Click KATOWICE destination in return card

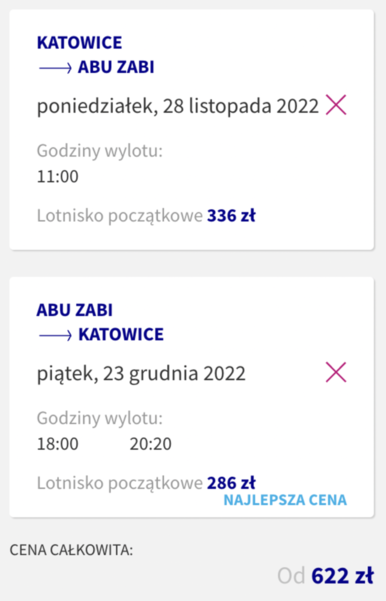(x=121, y=334)
